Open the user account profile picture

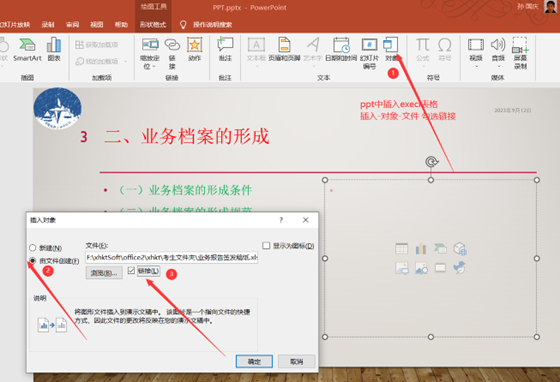[550, 6]
